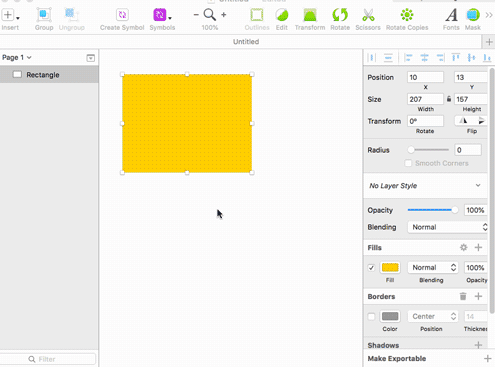Click the yellow Fill color swatch
The height and width of the screenshot is (367, 495).
coord(390,268)
